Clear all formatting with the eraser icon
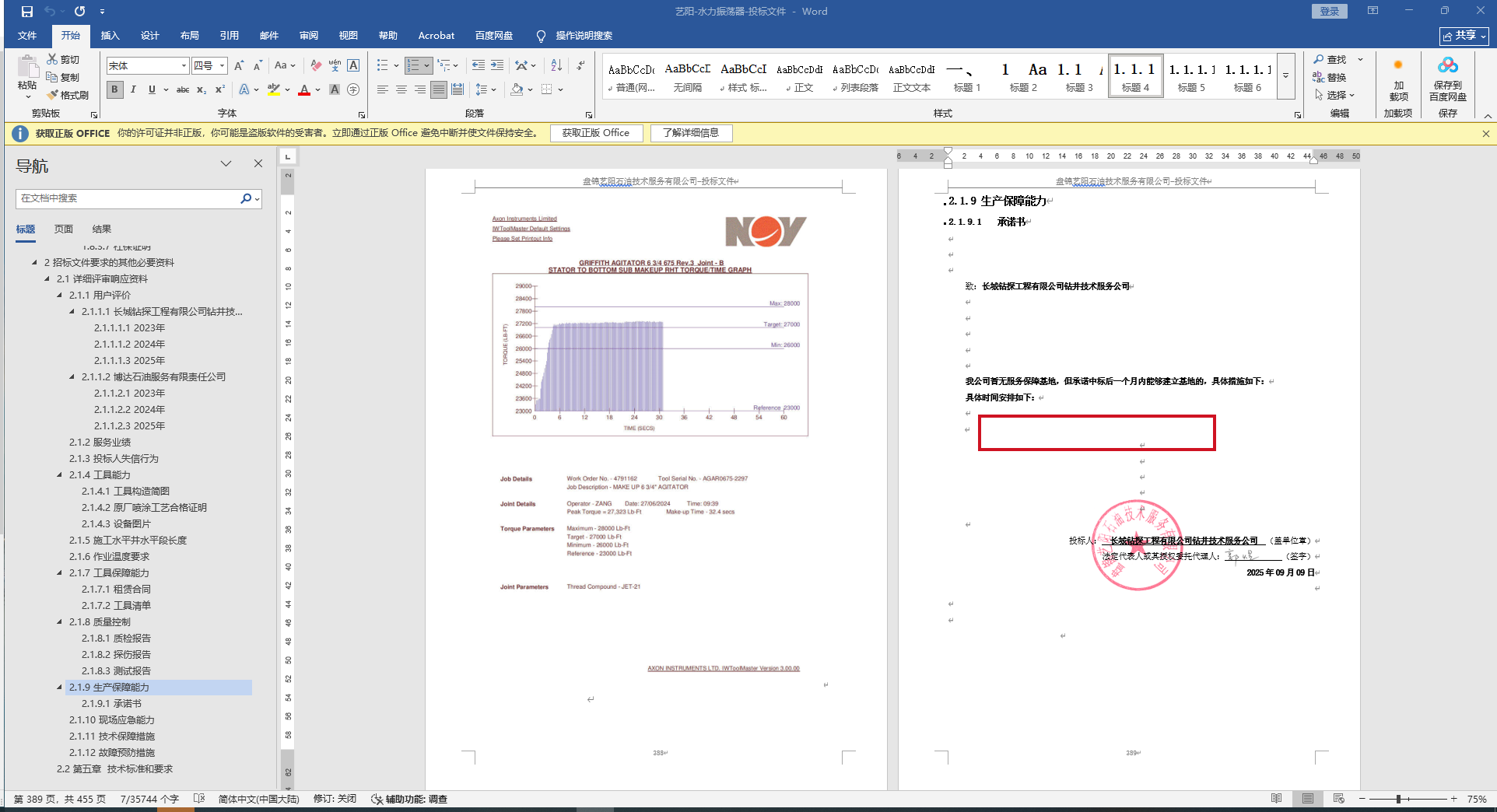Screen dimensions: 1497x812 click(315, 66)
